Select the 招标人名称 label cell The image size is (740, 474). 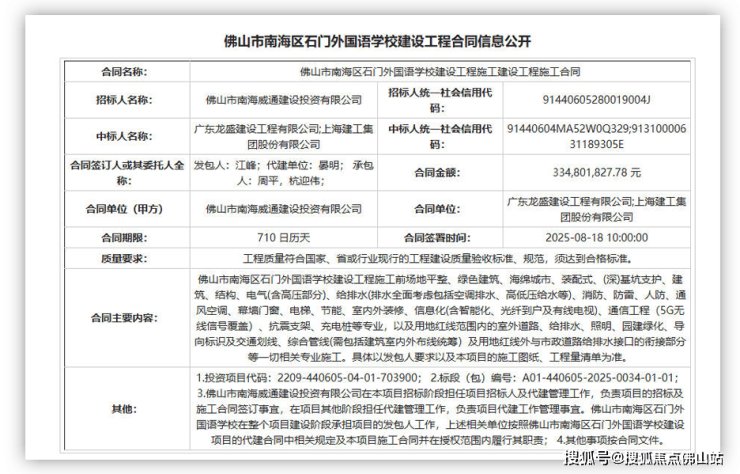click(127, 100)
